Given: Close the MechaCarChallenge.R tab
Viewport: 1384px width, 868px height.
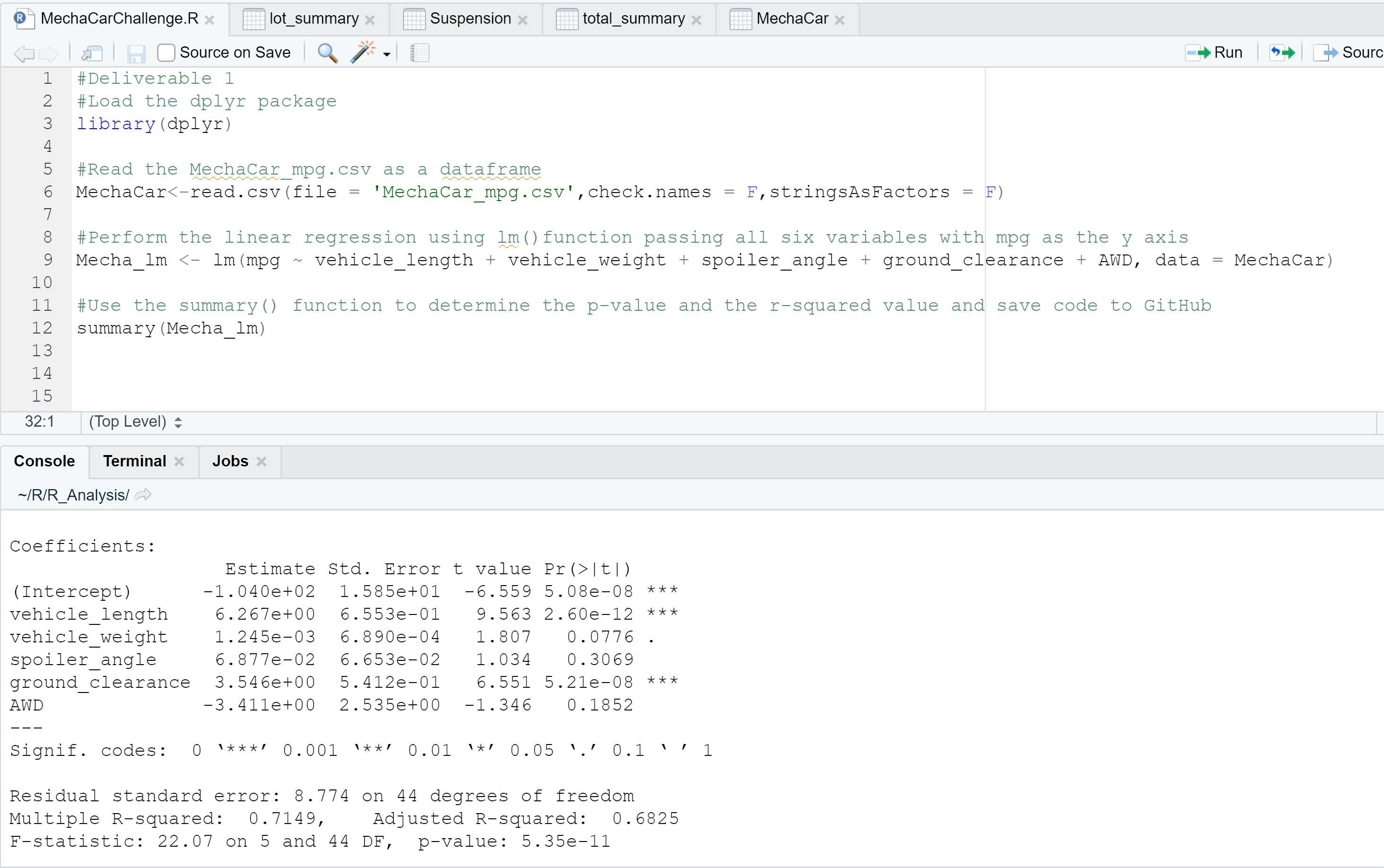Looking at the screenshot, I should [x=210, y=20].
